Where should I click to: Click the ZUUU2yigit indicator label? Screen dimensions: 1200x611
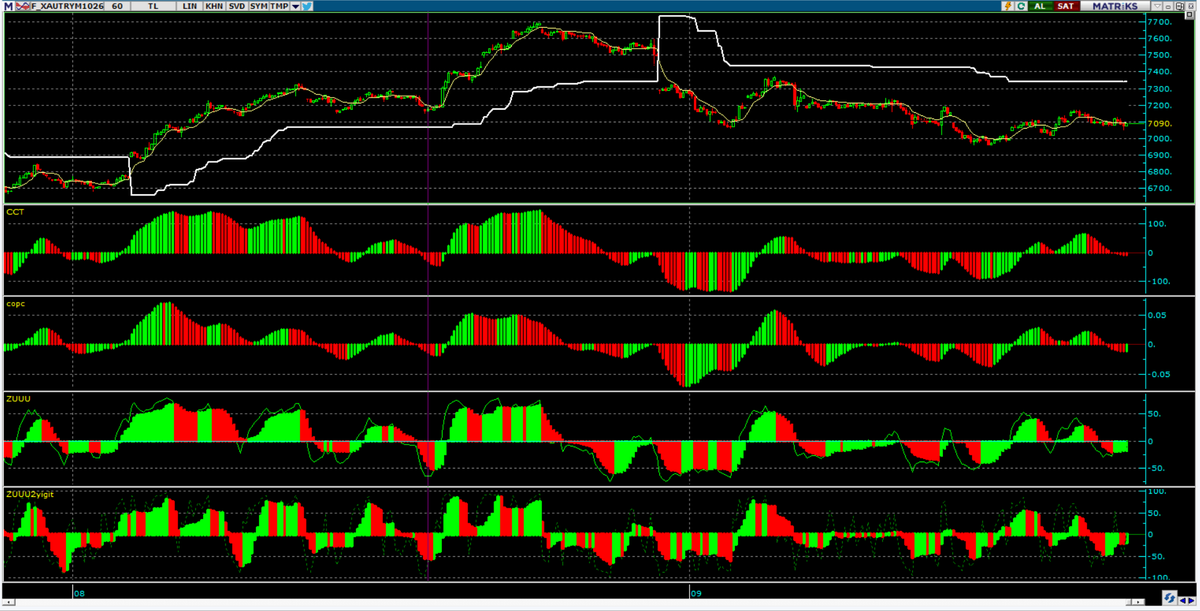pos(30,494)
